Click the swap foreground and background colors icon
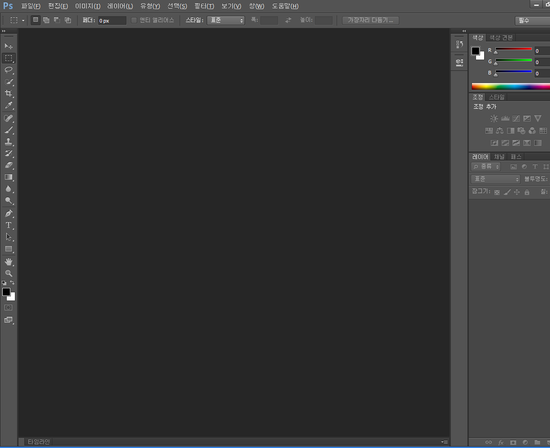Screen dimensions: 550x448 tap(12, 282)
